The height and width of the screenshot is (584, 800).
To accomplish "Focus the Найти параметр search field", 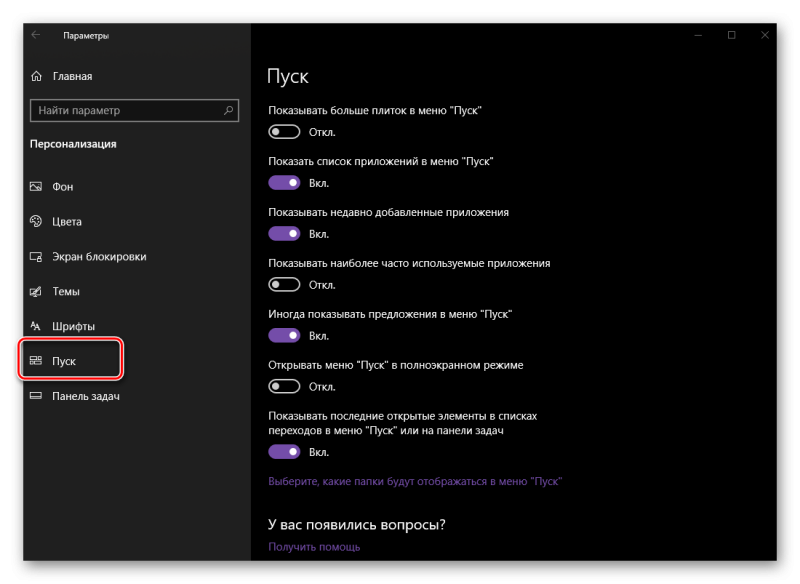I will click(x=134, y=110).
